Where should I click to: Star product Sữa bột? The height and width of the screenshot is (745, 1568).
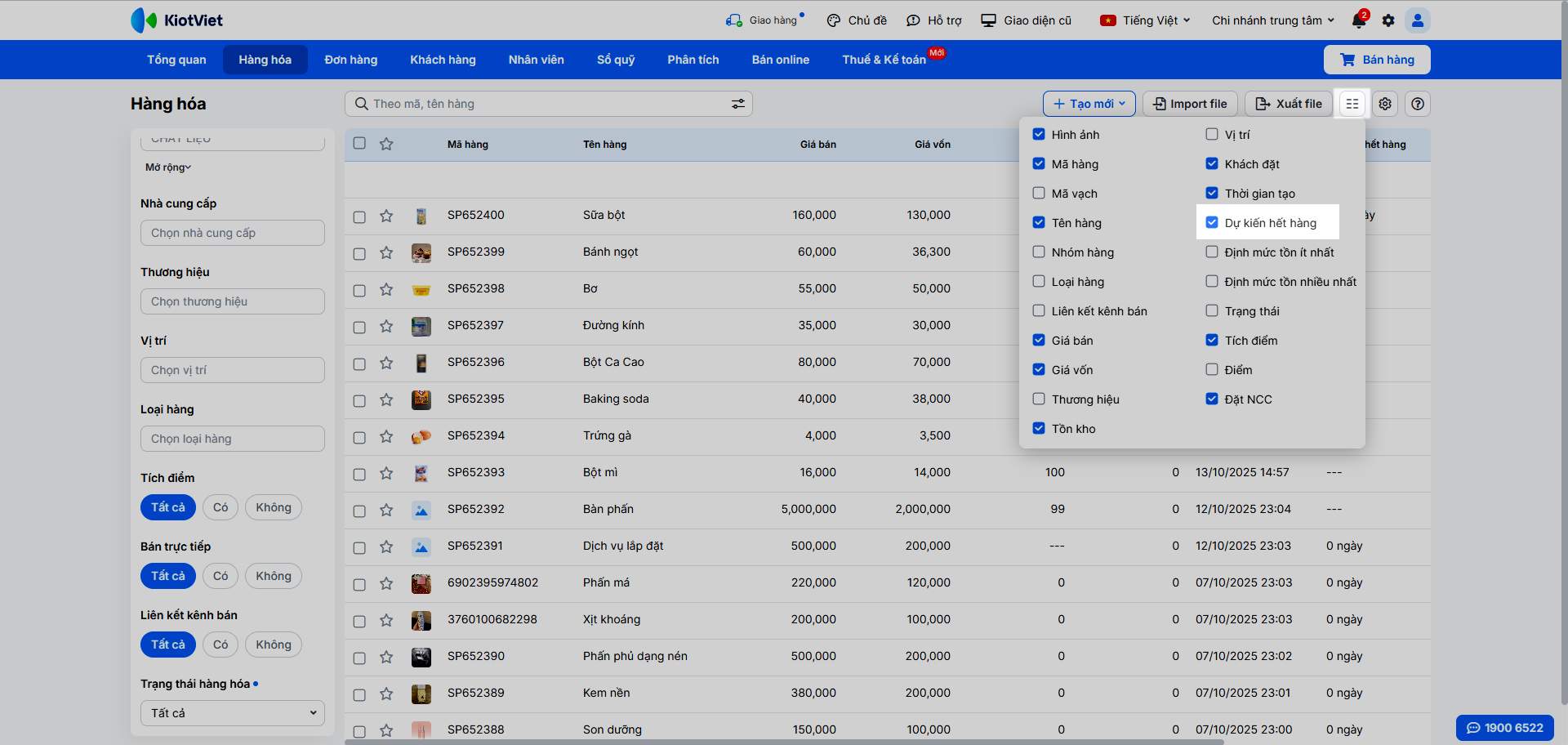[x=386, y=216]
